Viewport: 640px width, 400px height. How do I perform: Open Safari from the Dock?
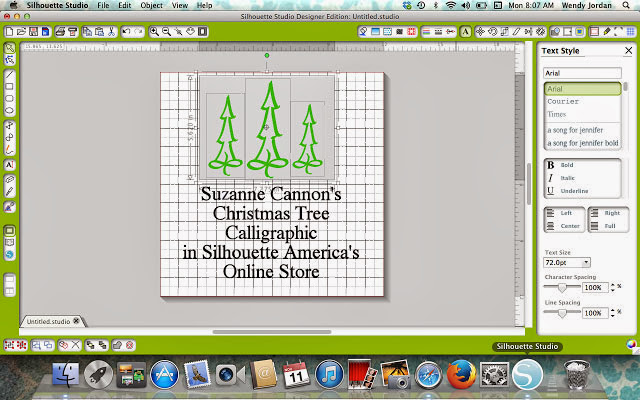point(429,375)
